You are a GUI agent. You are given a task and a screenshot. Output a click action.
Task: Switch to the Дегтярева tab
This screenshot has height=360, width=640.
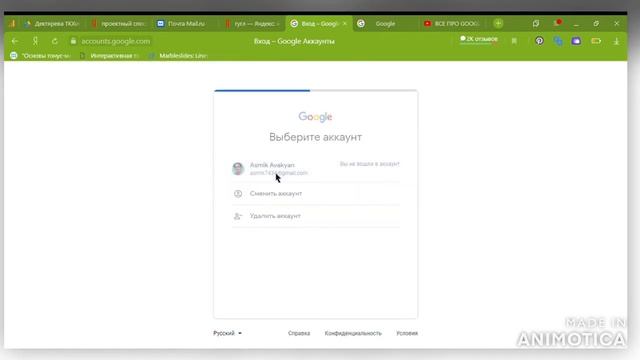(52, 24)
